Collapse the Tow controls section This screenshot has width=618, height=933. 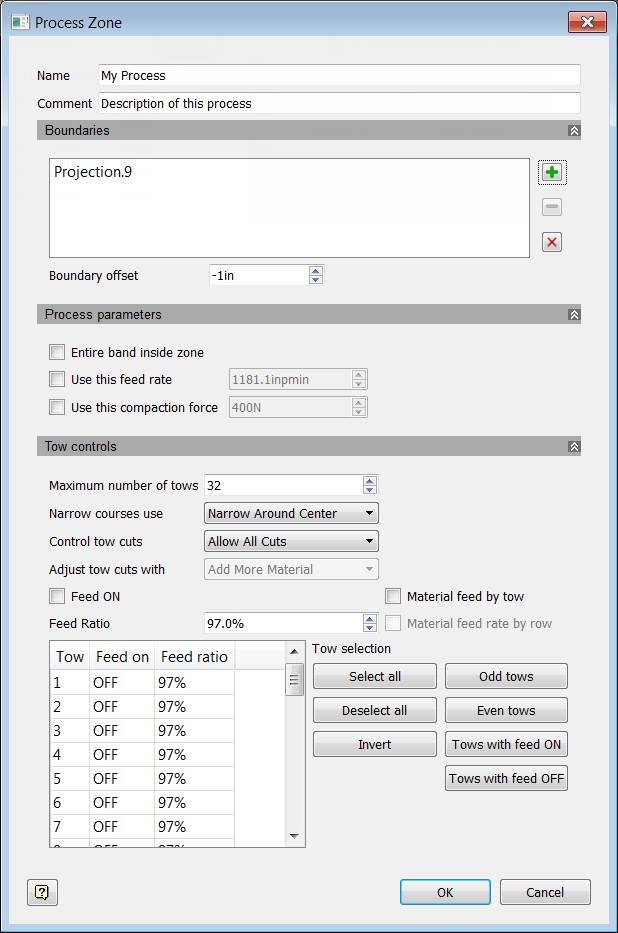point(574,446)
